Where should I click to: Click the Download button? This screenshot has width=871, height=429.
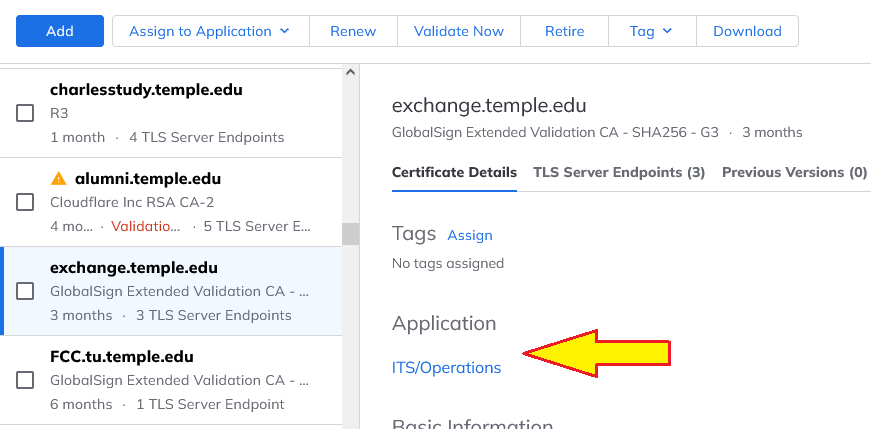point(747,31)
